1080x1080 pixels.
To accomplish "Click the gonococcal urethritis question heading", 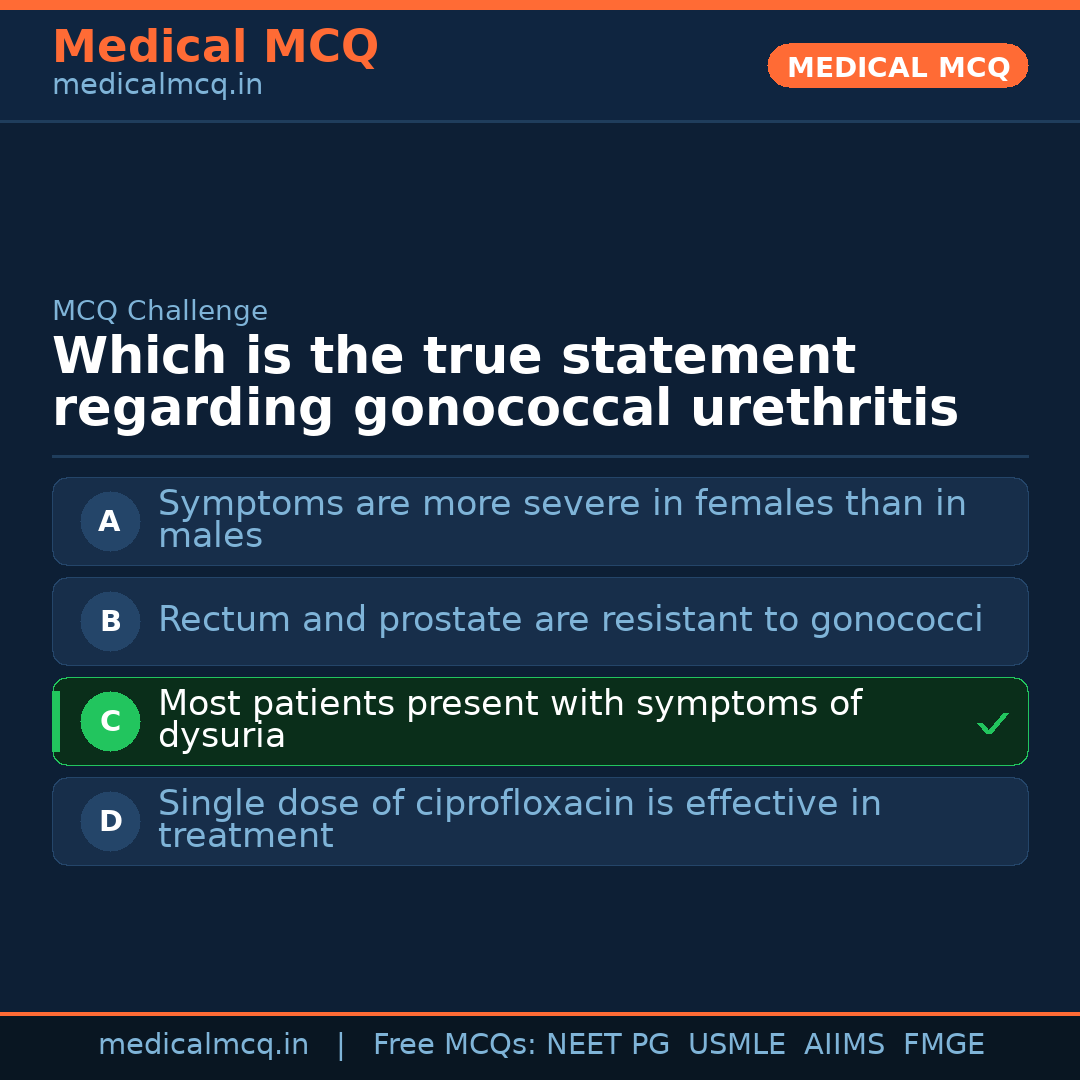I will coord(505,382).
